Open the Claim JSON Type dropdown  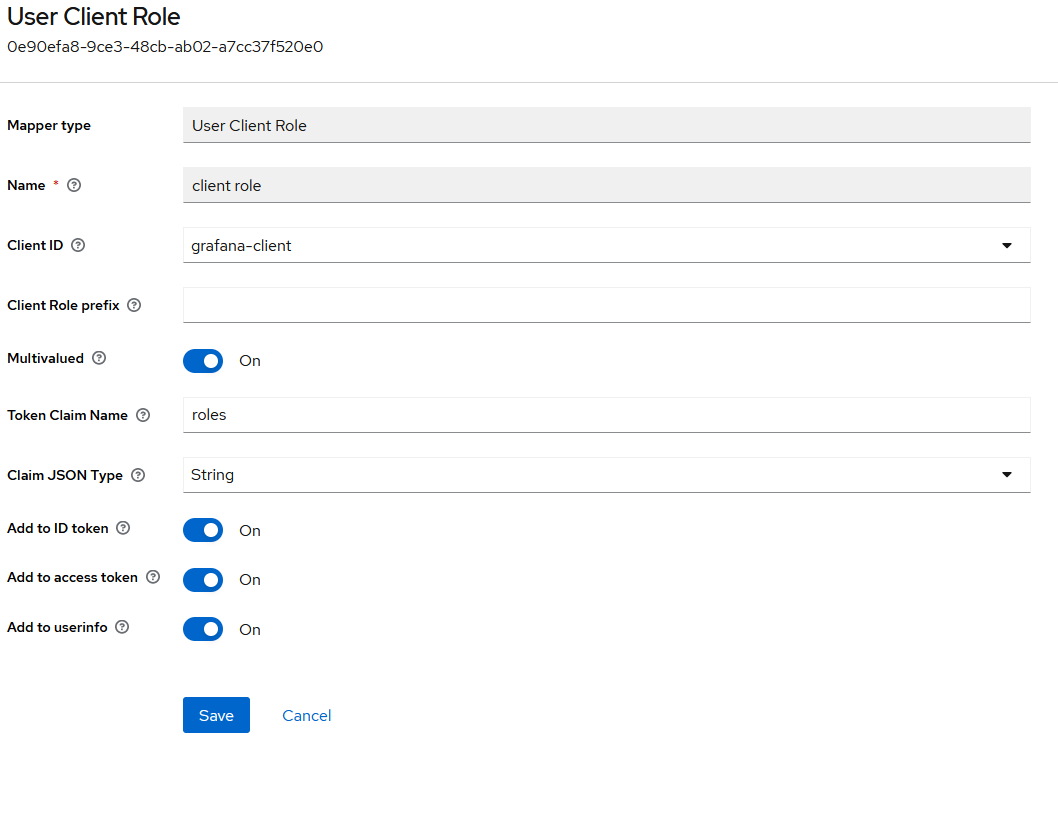pos(606,475)
